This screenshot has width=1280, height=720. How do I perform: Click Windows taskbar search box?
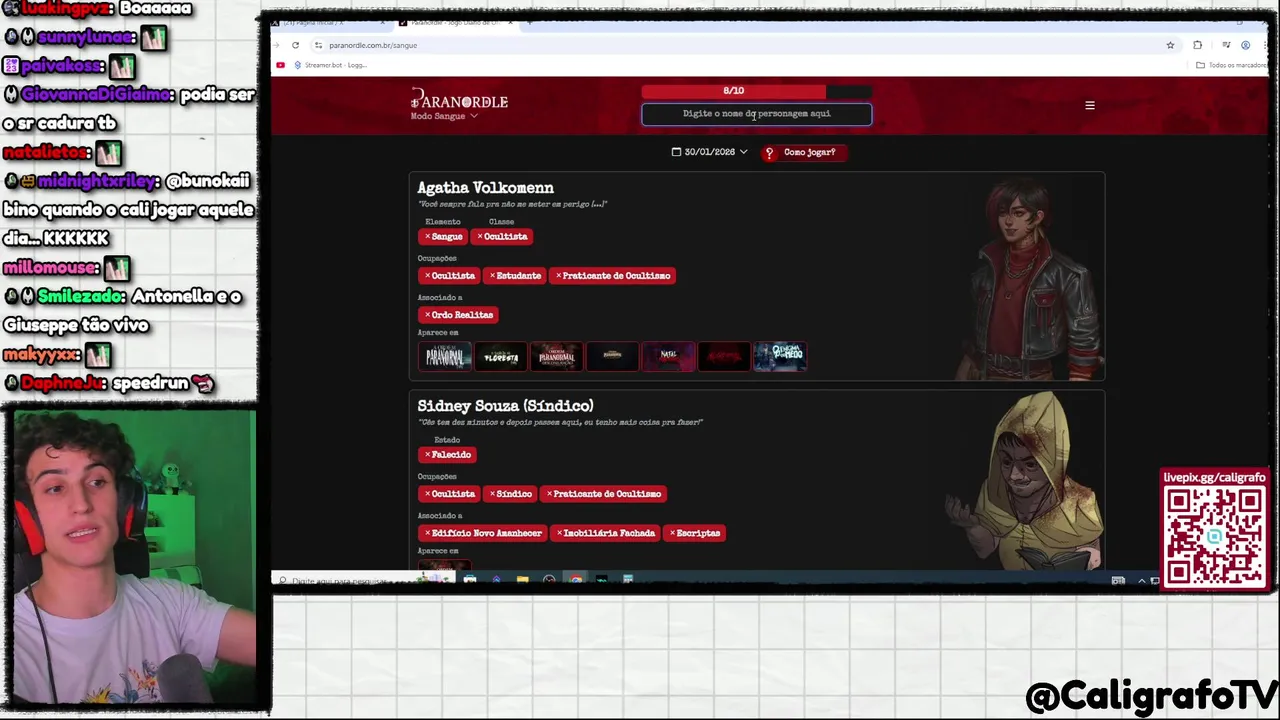(362, 580)
